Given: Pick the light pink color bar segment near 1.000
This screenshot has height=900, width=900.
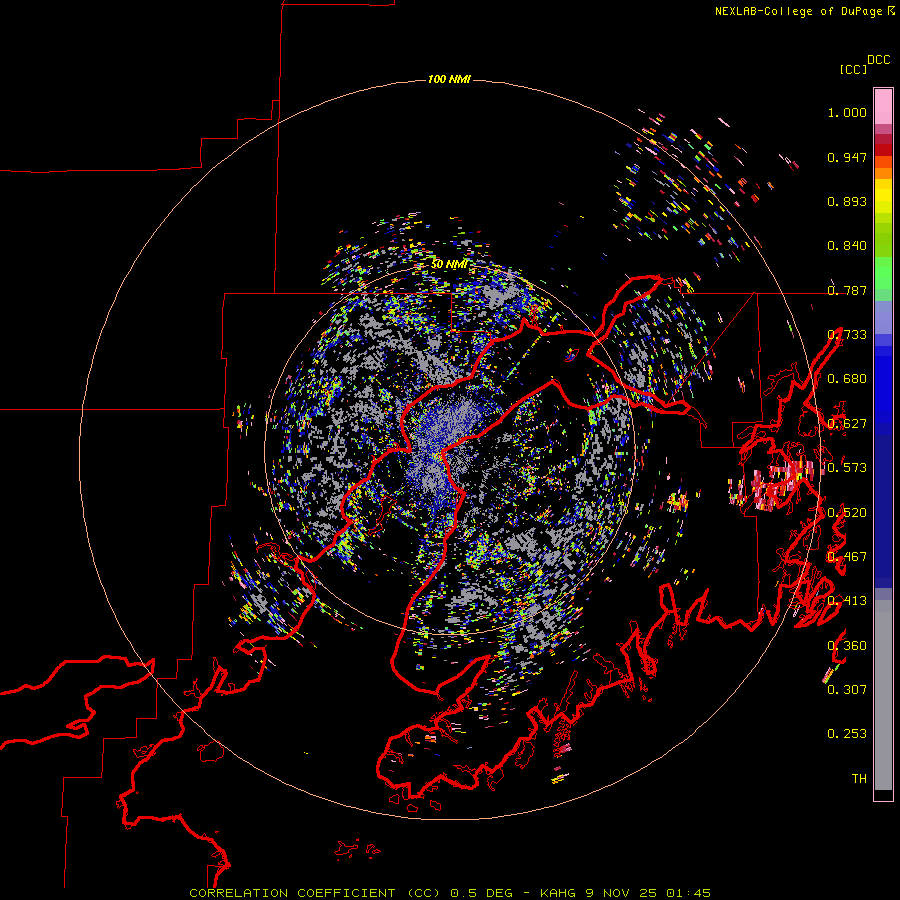Looking at the screenshot, I should point(883,107).
